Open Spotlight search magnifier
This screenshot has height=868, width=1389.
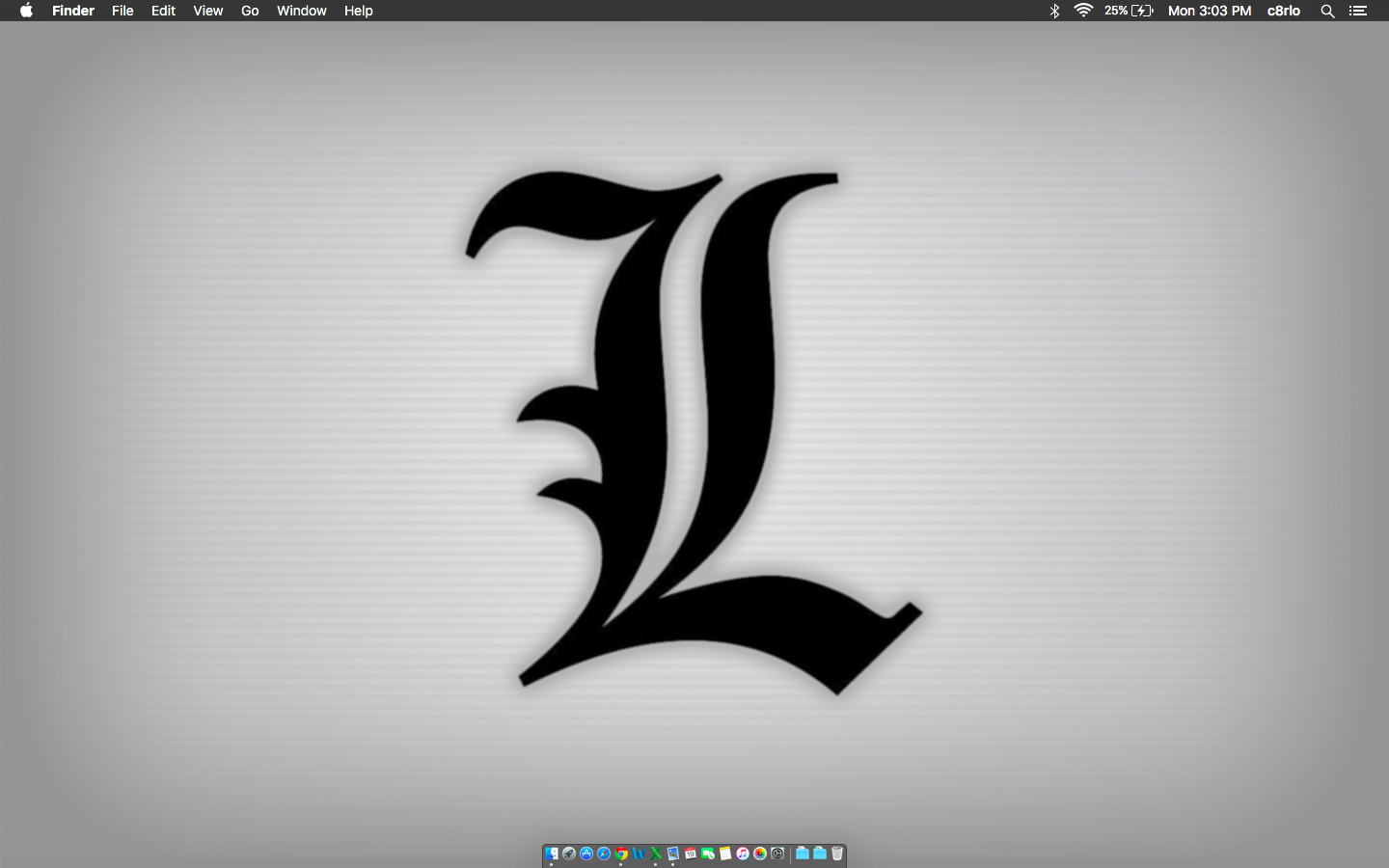click(x=1327, y=11)
